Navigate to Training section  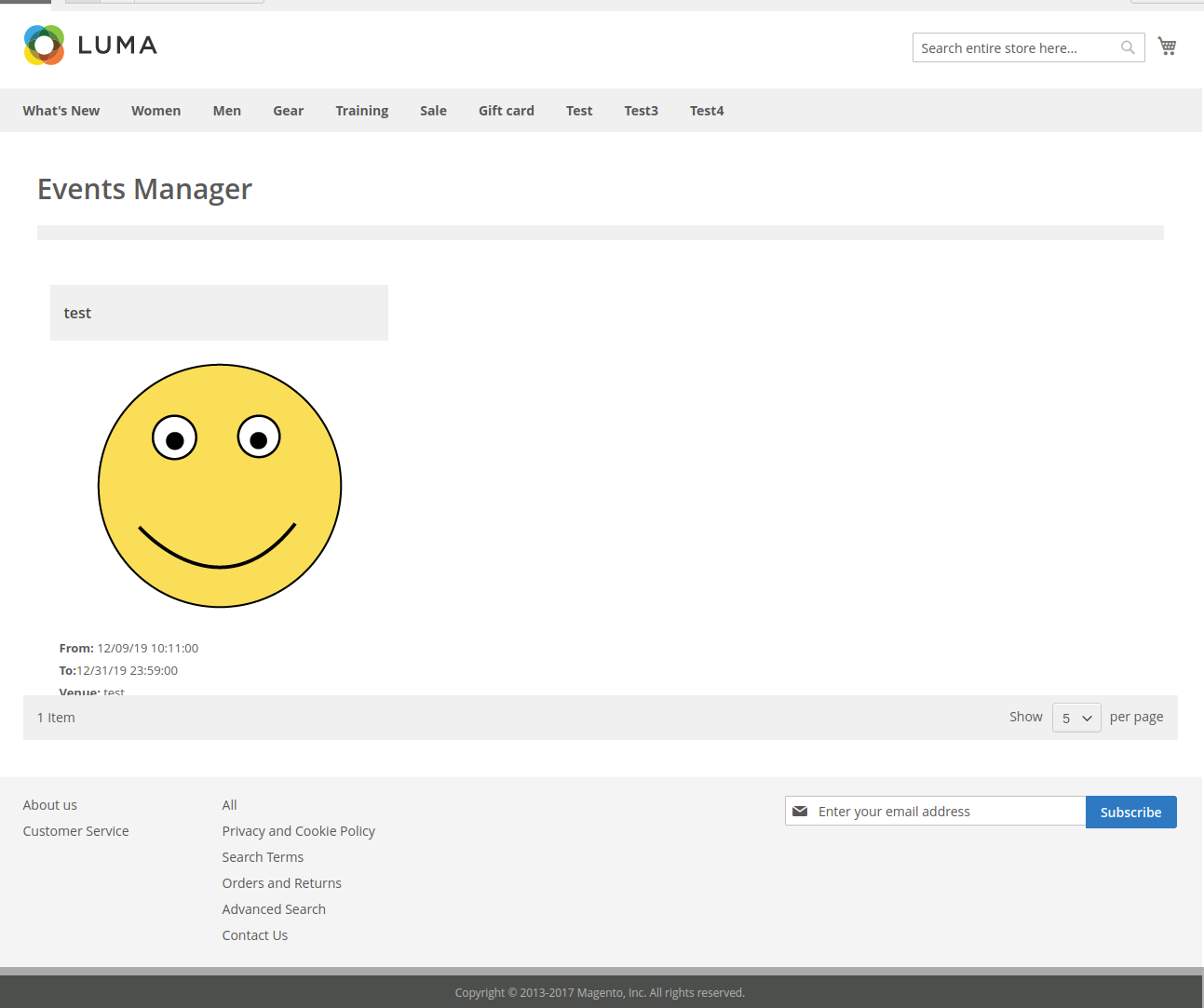click(361, 111)
